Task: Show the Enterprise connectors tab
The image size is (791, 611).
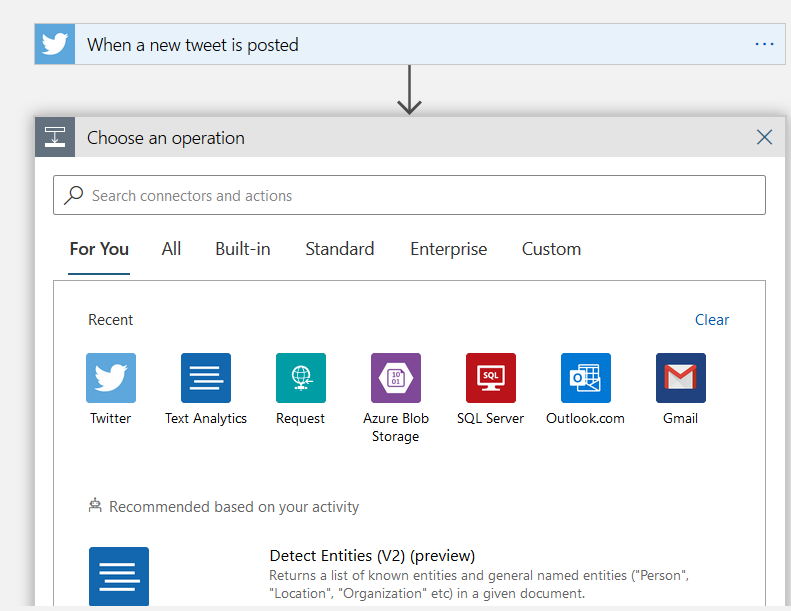Action: click(x=449, y=249)
